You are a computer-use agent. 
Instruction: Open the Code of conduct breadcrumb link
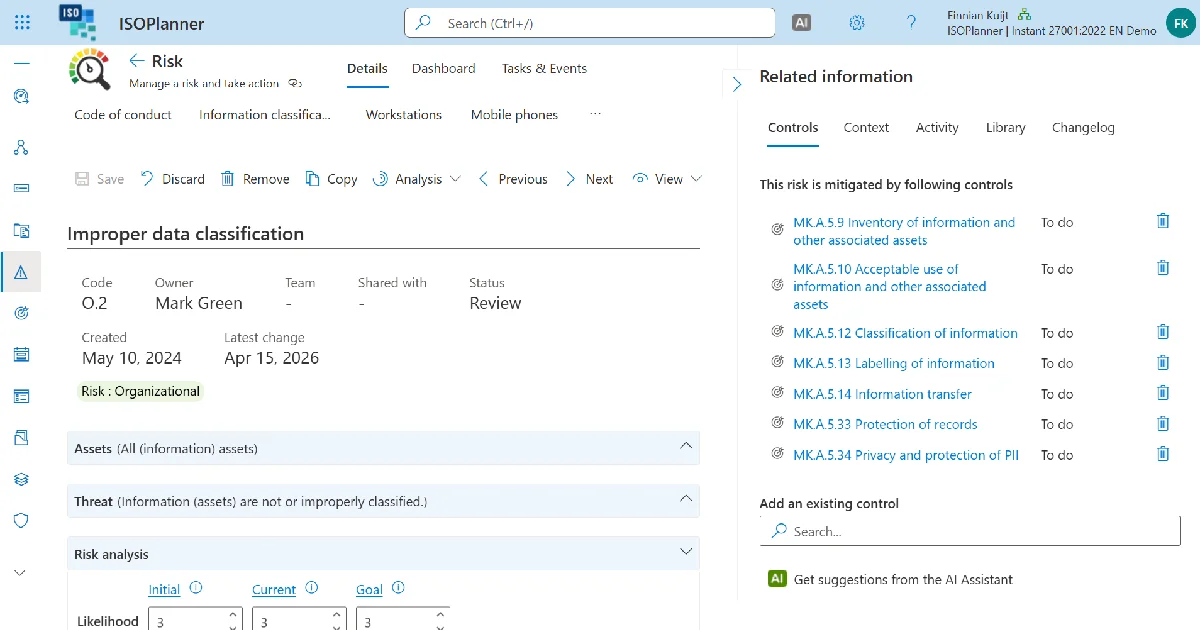point(123,115)
